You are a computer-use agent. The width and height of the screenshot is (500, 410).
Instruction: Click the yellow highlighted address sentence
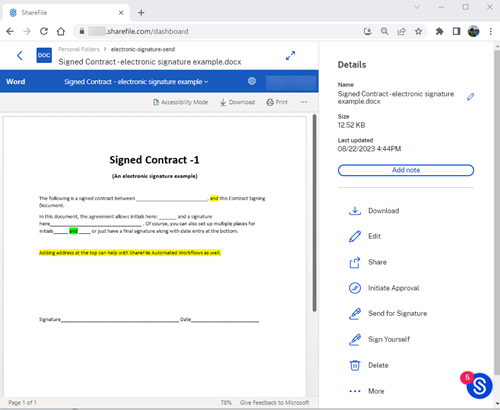(x=130, y=253)
